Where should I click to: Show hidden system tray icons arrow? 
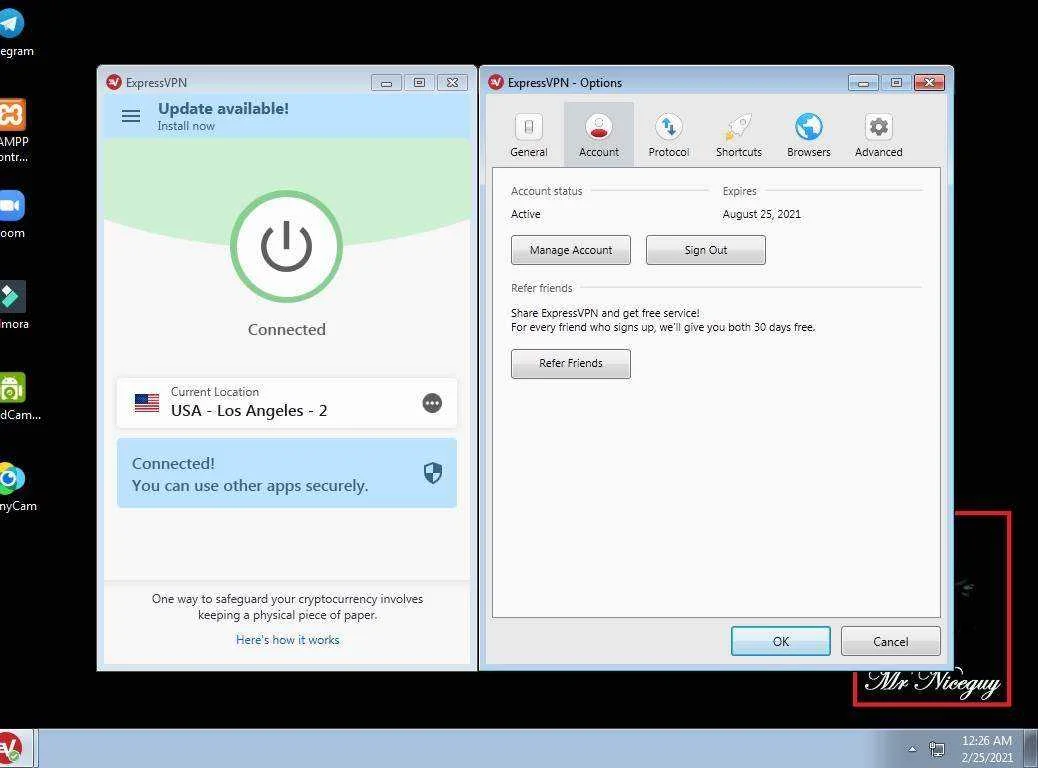912,749
